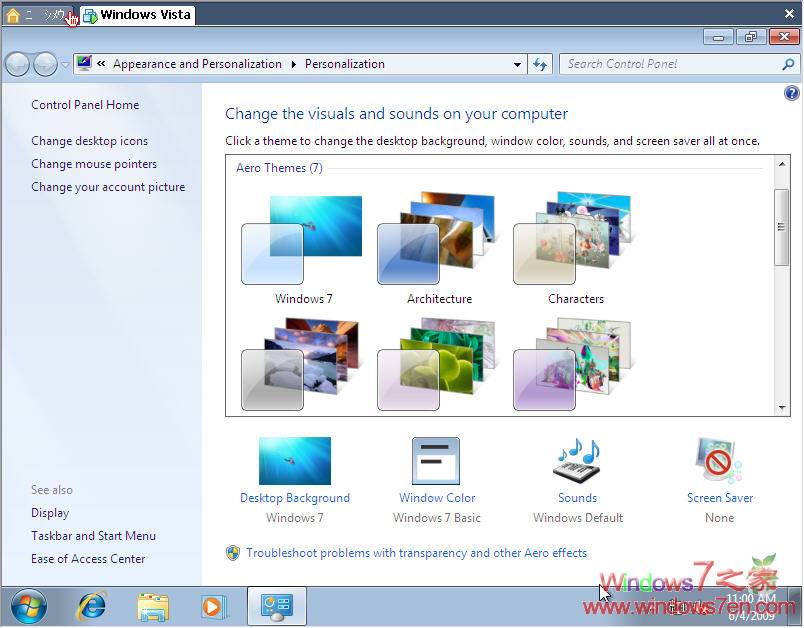The width and height of the screenshot is (804, 628).
Task: Open Window Color settings via its icon
Action: click(x=436, y=461)
